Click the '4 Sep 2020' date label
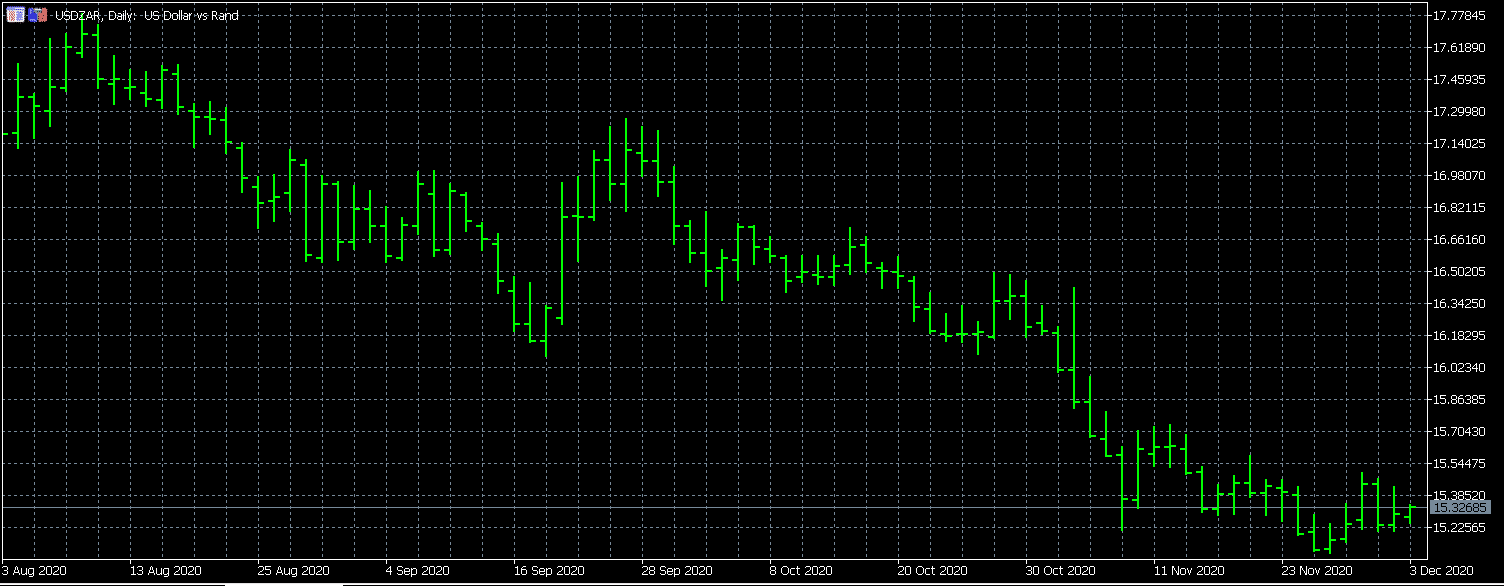This screenshot has width=1504, height=586. click(419, 571)
